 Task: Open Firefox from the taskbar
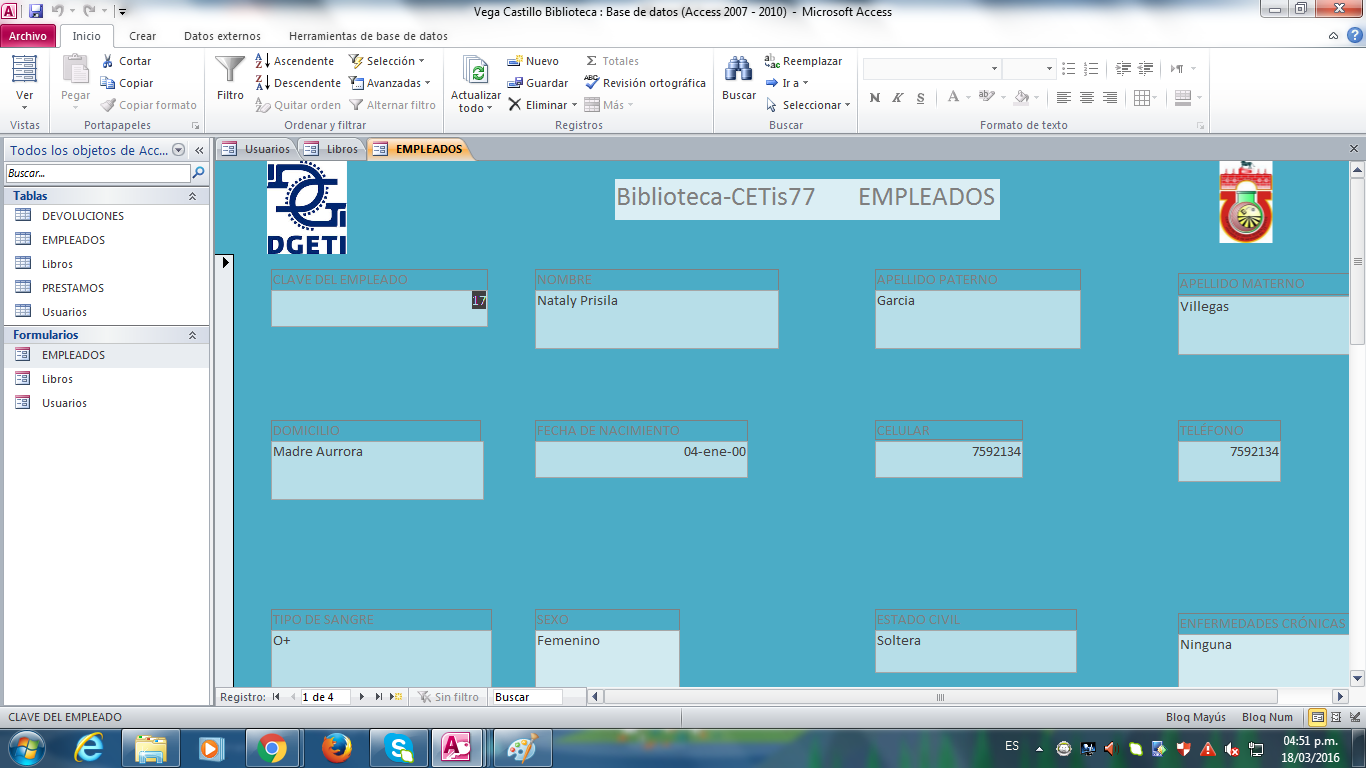[x=337, y=747]
